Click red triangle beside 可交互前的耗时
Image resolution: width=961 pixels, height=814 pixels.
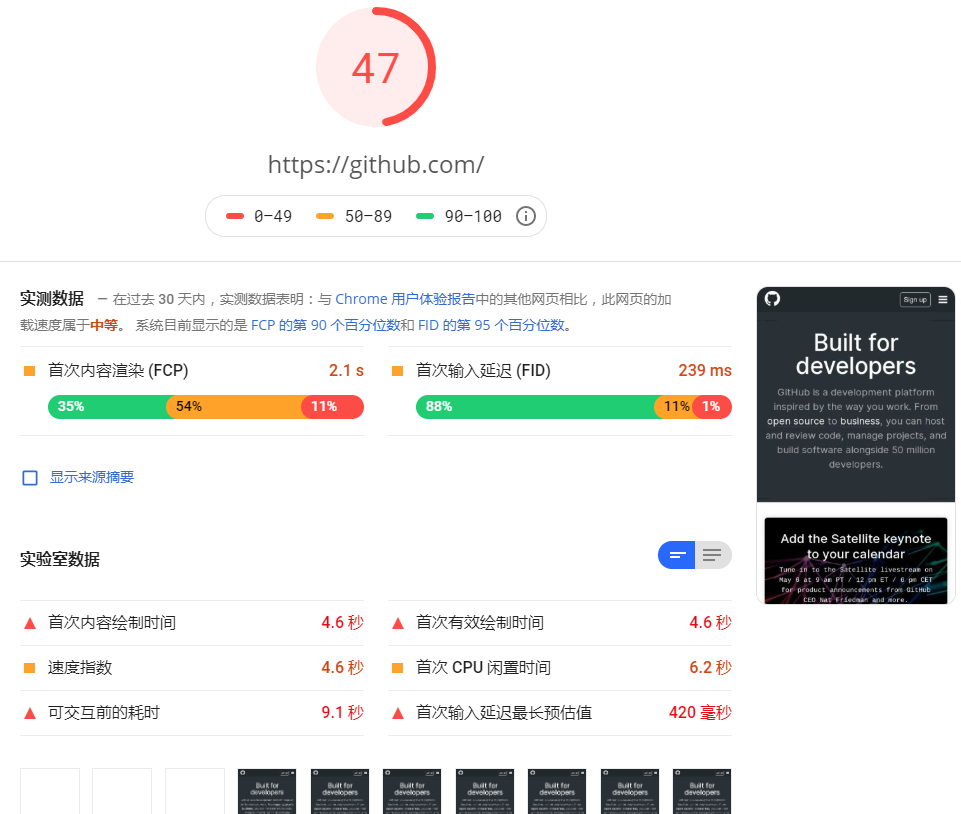coord(29,713)
